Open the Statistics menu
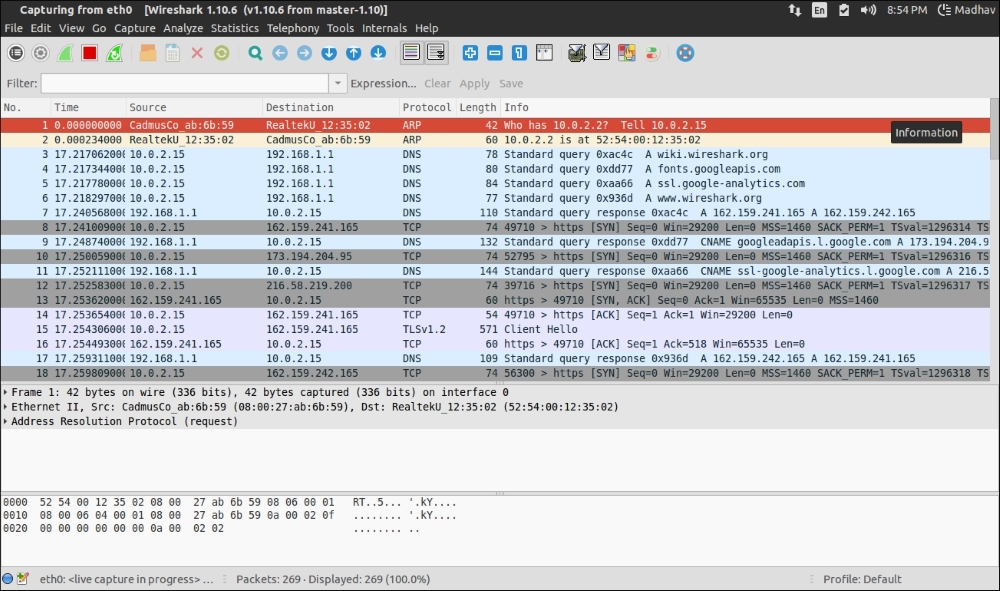The height and width of the screenshot is (591, 1000). (235, 28)
